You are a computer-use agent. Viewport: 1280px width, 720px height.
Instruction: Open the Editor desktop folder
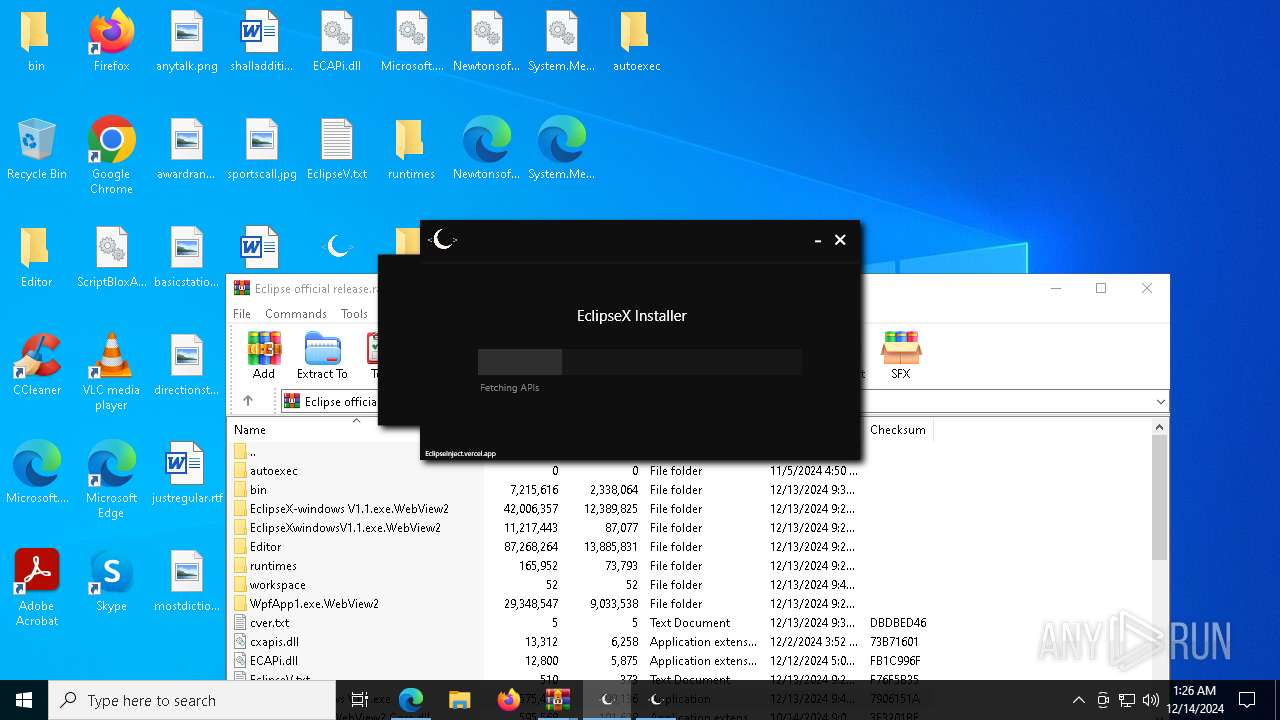click(x=36, y=258)
